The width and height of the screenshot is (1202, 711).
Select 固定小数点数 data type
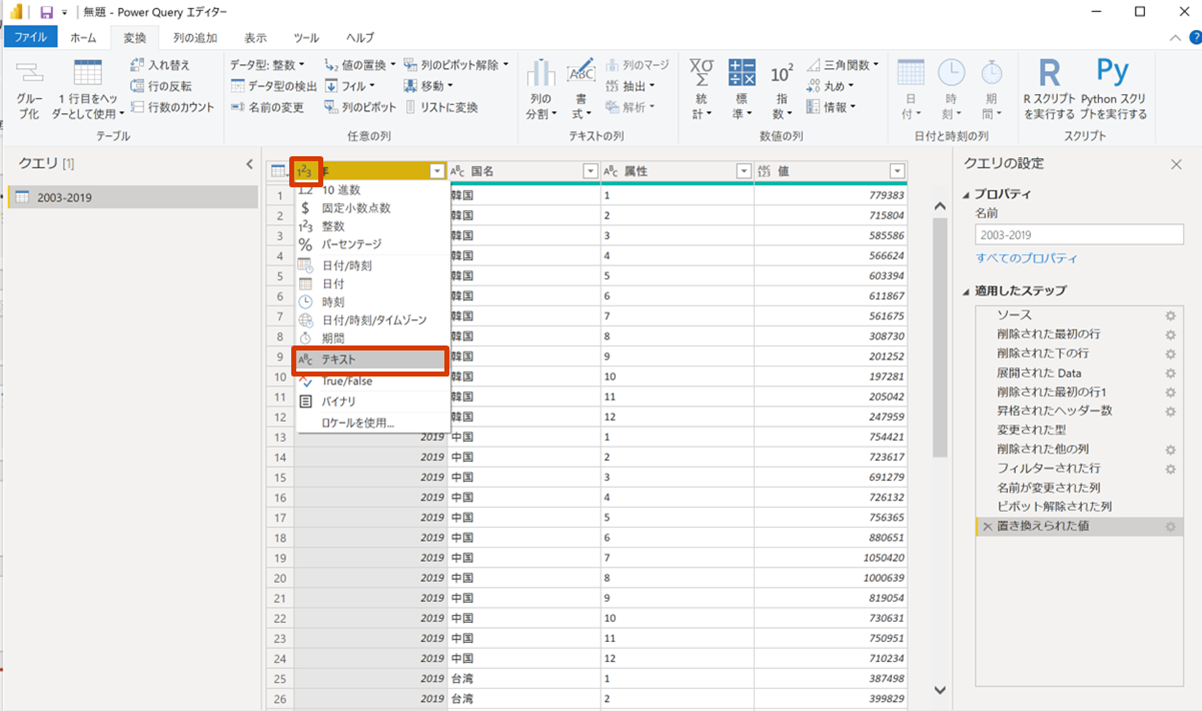click(x=370, y=208)
